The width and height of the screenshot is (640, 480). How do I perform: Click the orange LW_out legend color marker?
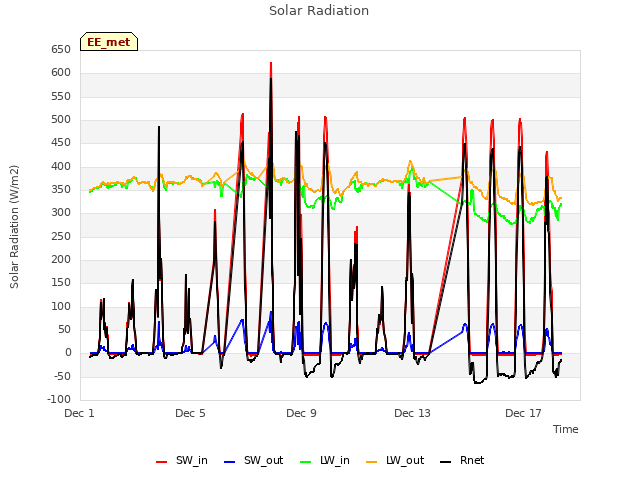(x=372, y=462)
